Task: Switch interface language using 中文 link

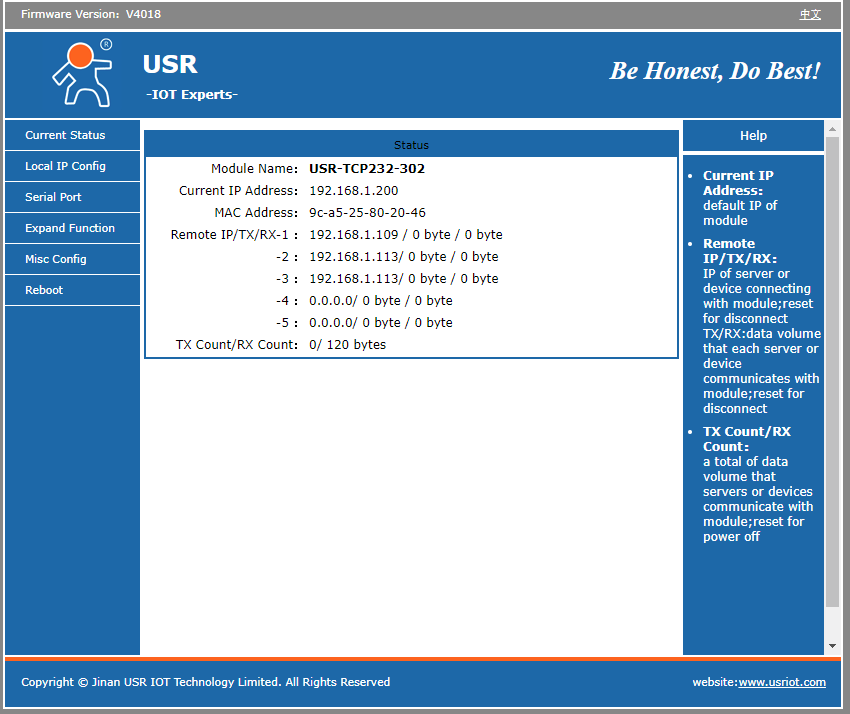Action: coord(810,14)
